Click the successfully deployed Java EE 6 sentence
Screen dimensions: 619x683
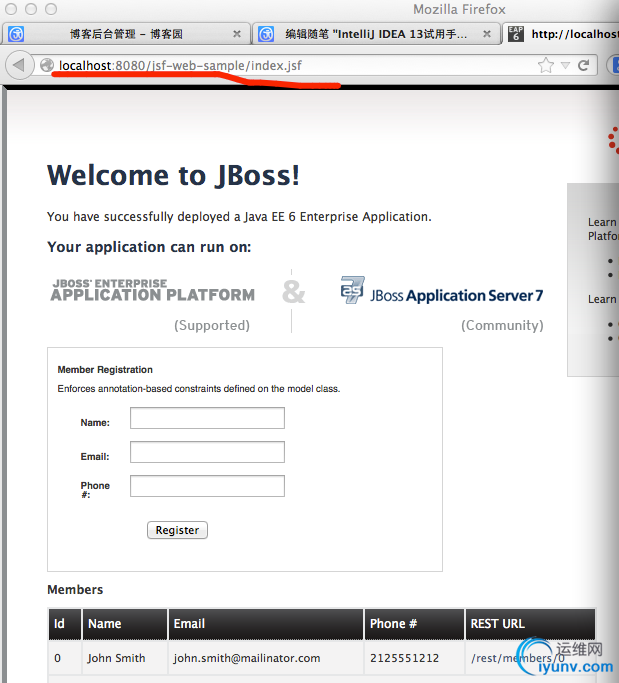(239, 216)
